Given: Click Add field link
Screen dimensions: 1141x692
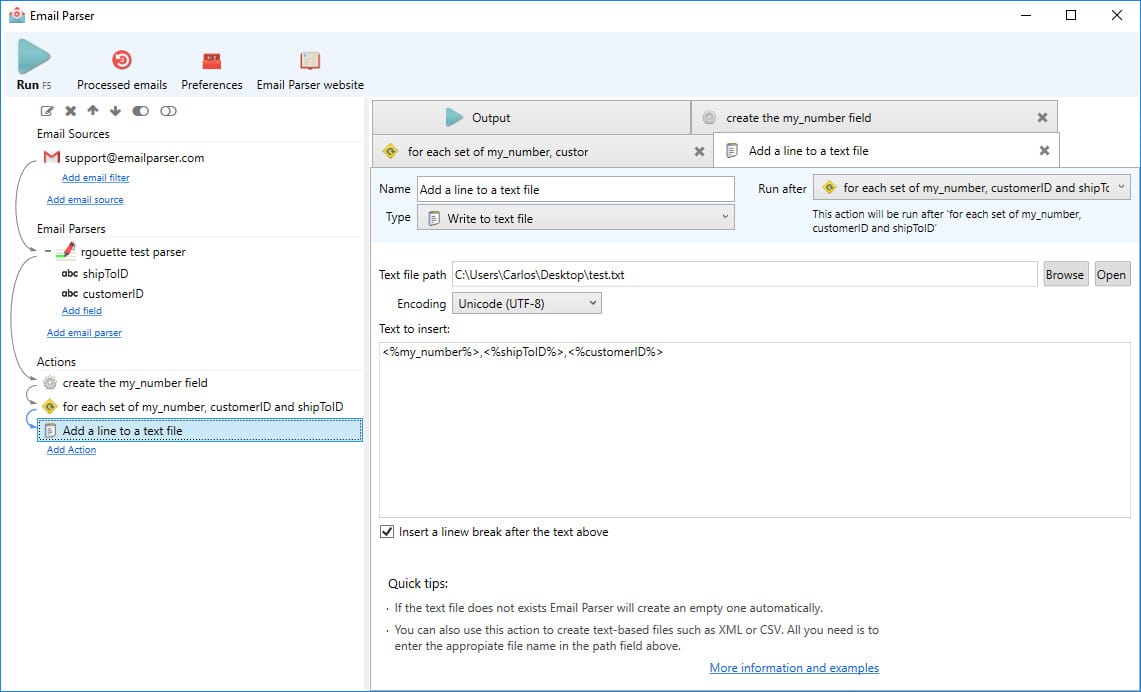Looking at the screenshot, I should (82, 311).
